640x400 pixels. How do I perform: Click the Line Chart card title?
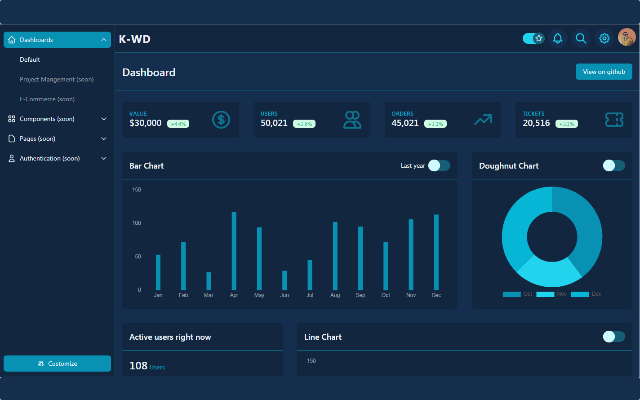tap(323, 337)
